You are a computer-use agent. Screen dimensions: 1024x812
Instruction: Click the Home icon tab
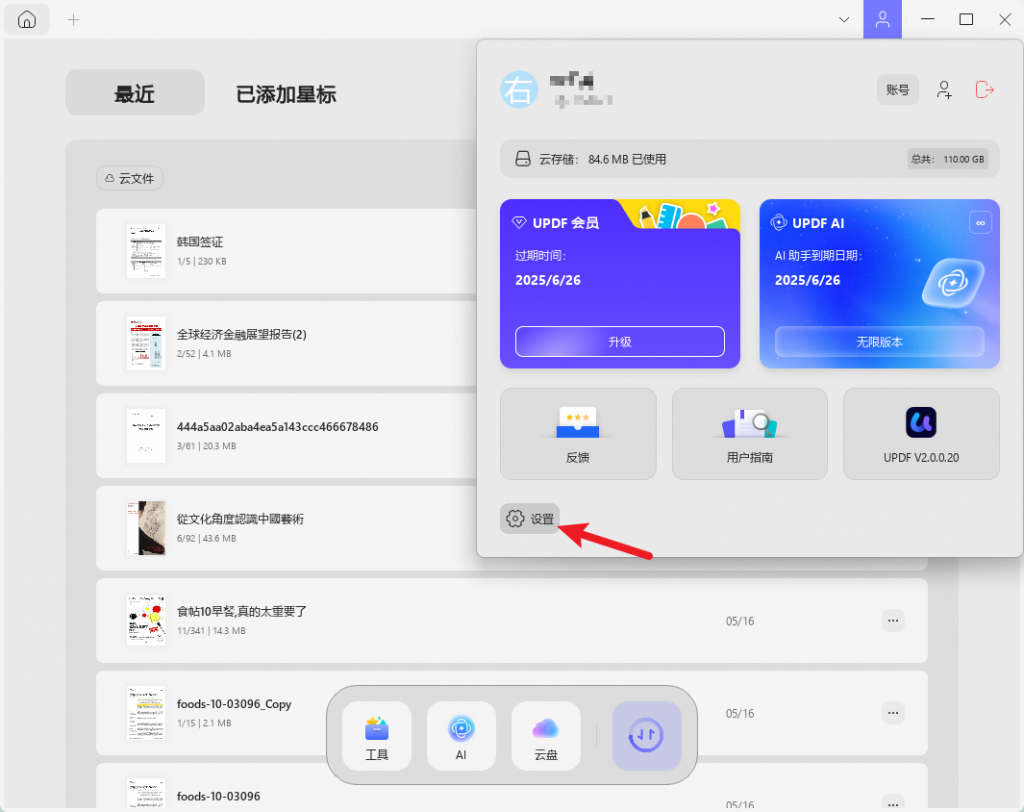coord(27,20)
